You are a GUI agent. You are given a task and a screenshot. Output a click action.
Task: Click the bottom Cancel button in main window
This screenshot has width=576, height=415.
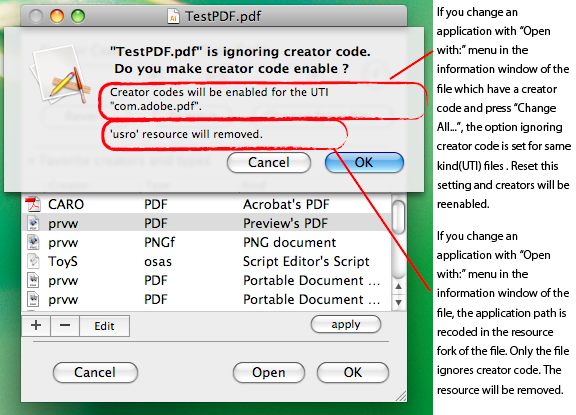coord(95,372)
